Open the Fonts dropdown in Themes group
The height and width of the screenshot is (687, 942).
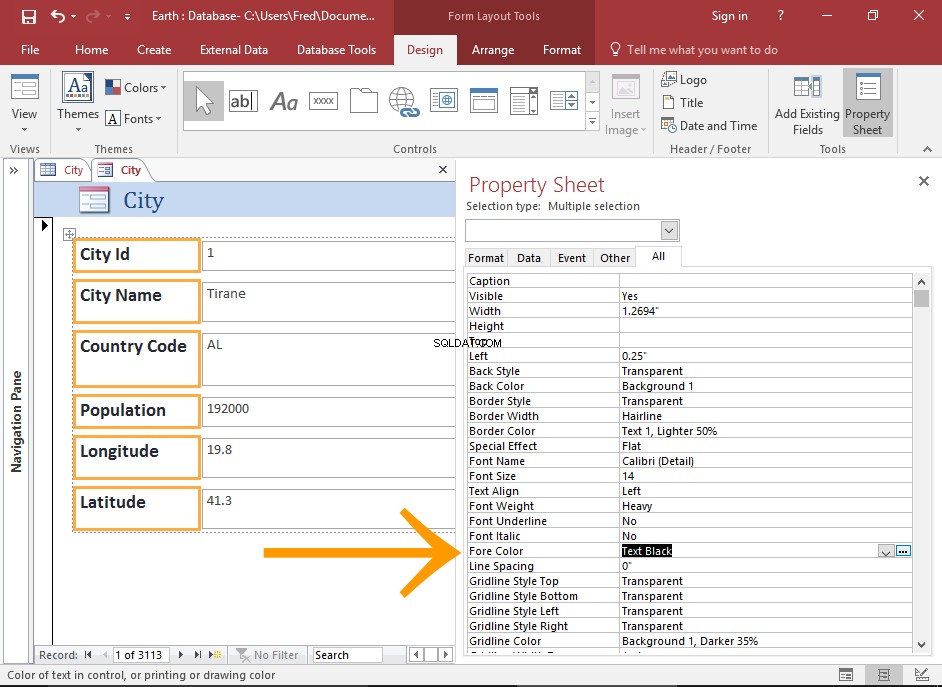(x=133, y=119)
